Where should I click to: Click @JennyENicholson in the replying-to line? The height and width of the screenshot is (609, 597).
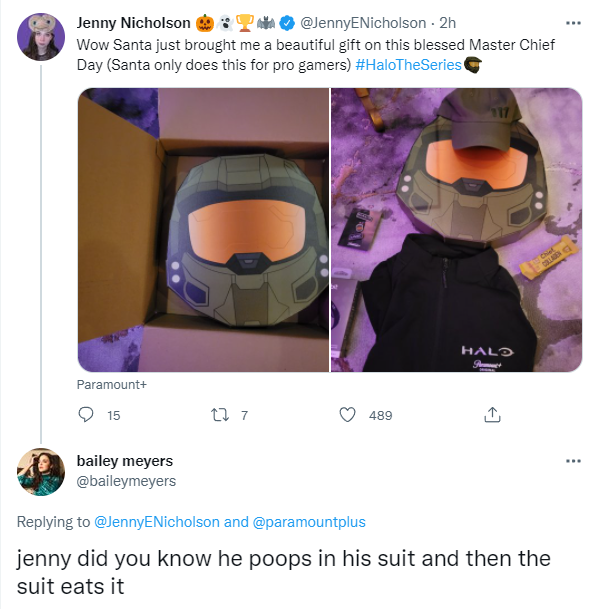[x=157, y=522]
